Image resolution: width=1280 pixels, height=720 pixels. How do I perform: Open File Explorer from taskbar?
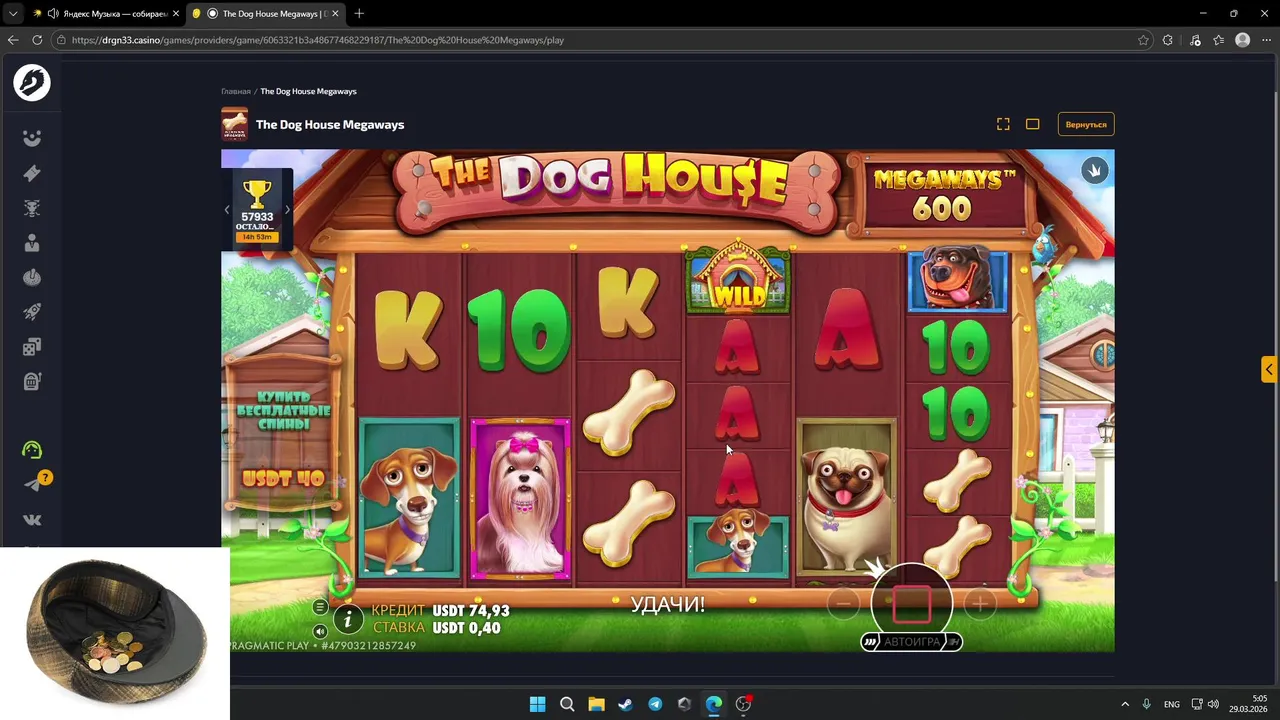point(596,704)
